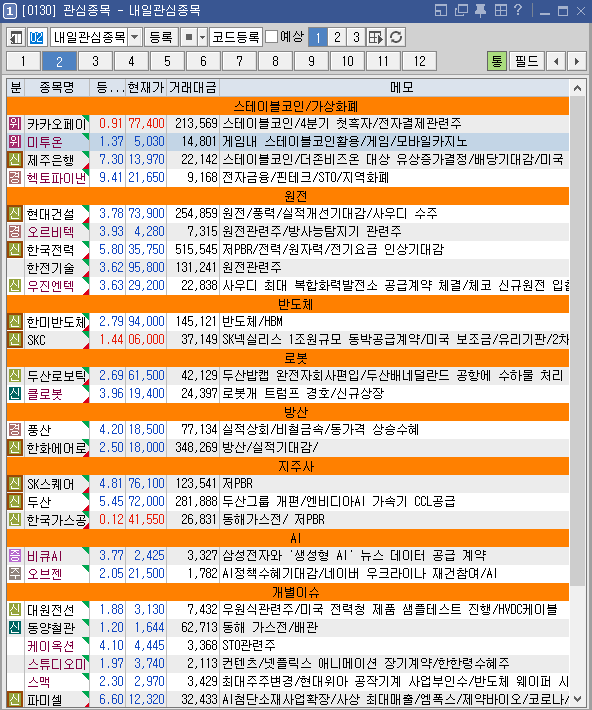Click the black square stop icon

click(x=189, y=37)
